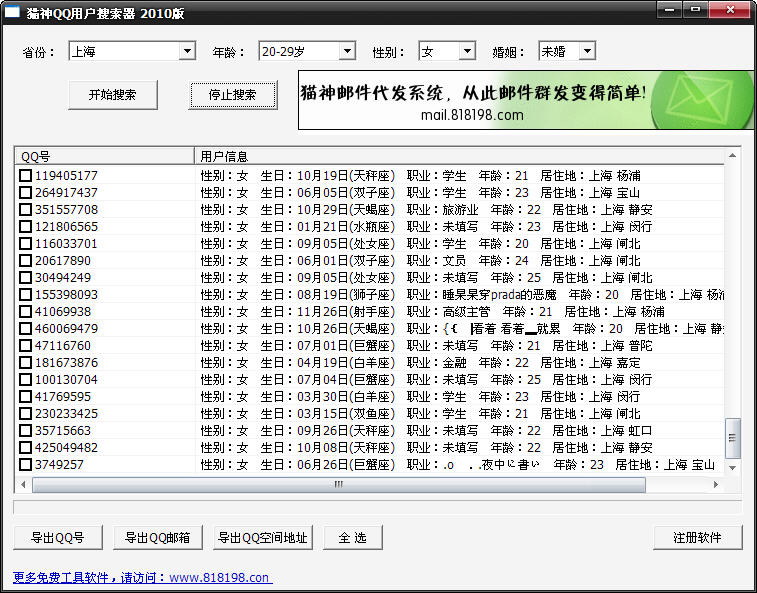Select row checkbox for 121806565
The image size is (757, 593).
pyautogui.click(x=26, y=226)
